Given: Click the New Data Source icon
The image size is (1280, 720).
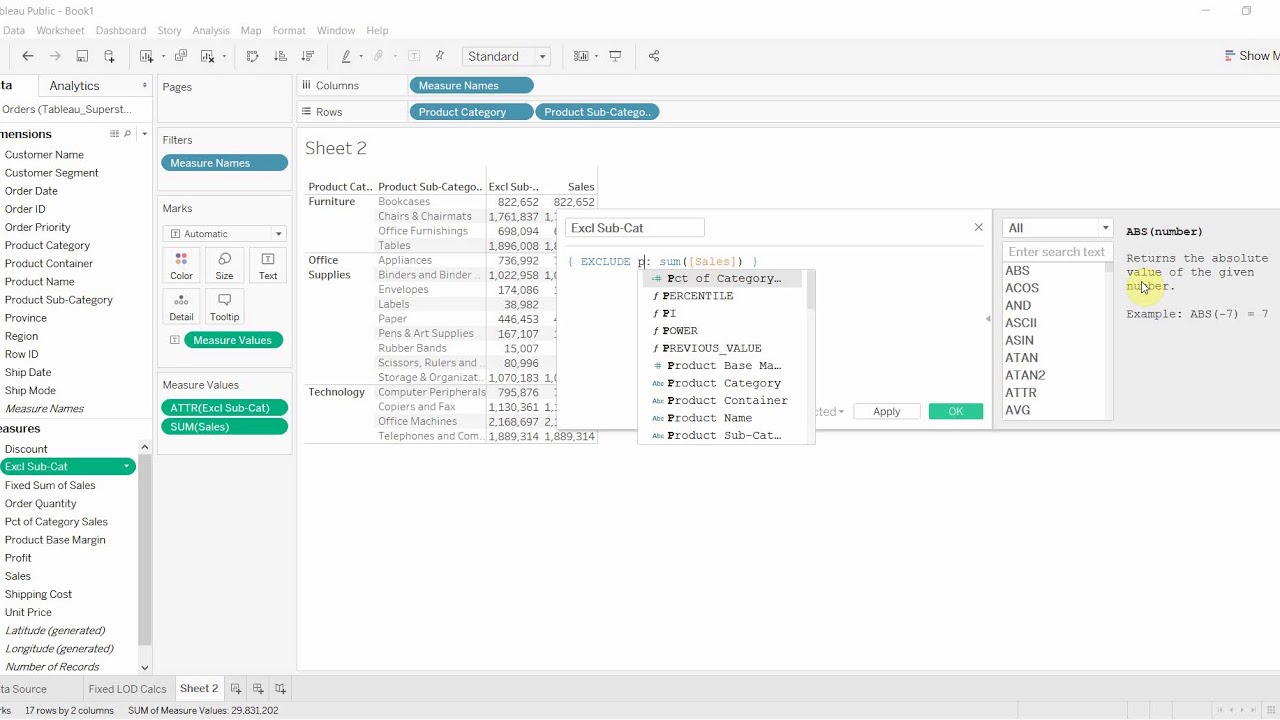Looking at the screenshot, I should coord(109,57).
